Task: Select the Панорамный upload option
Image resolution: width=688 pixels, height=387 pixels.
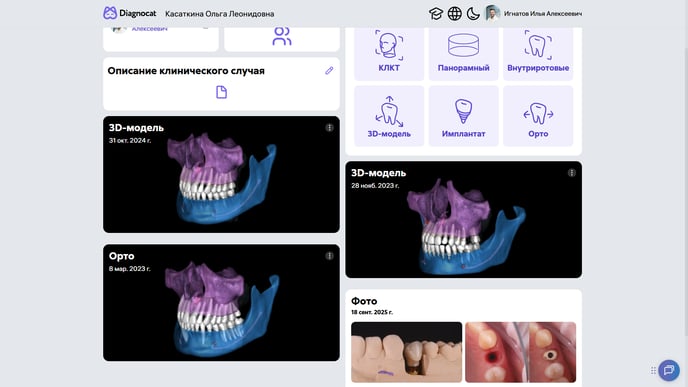Action: (463, 54)
